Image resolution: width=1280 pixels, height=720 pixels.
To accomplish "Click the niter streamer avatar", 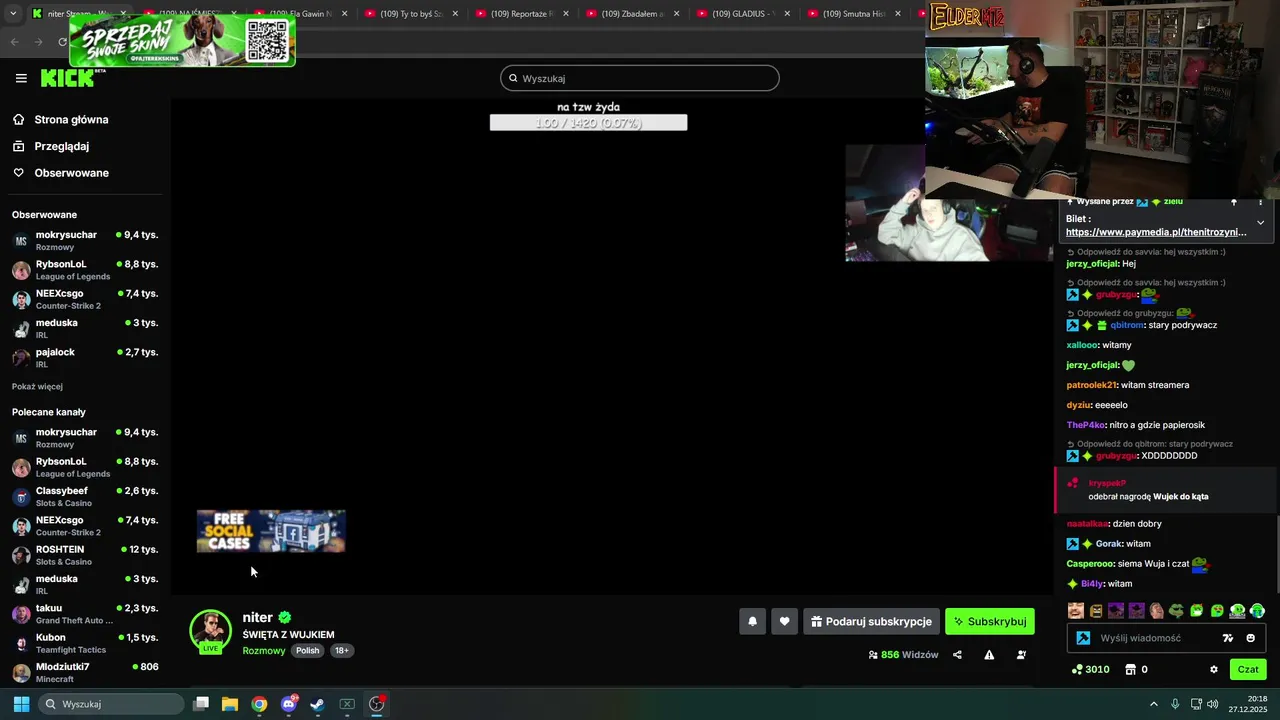I will (210, 630).
